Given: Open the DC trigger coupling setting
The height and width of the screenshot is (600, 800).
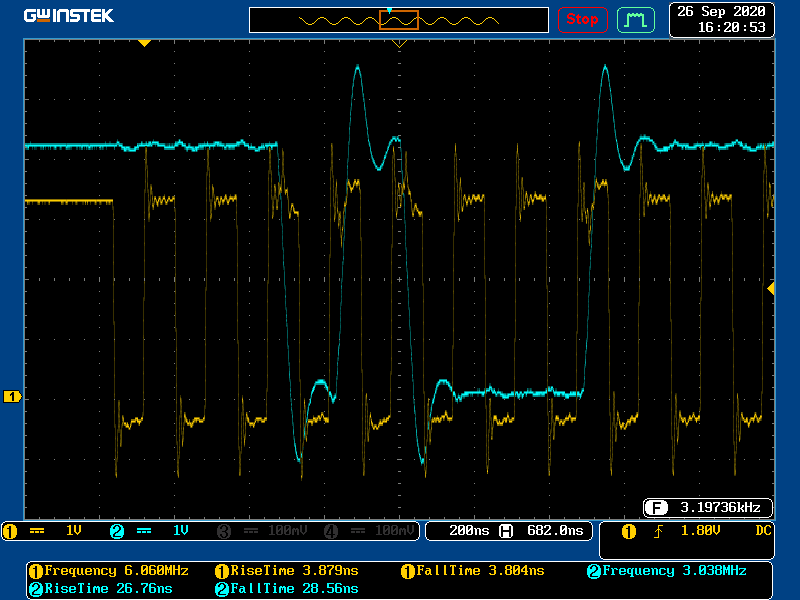Looking at the screenshot, I should (x=762, y=531).
